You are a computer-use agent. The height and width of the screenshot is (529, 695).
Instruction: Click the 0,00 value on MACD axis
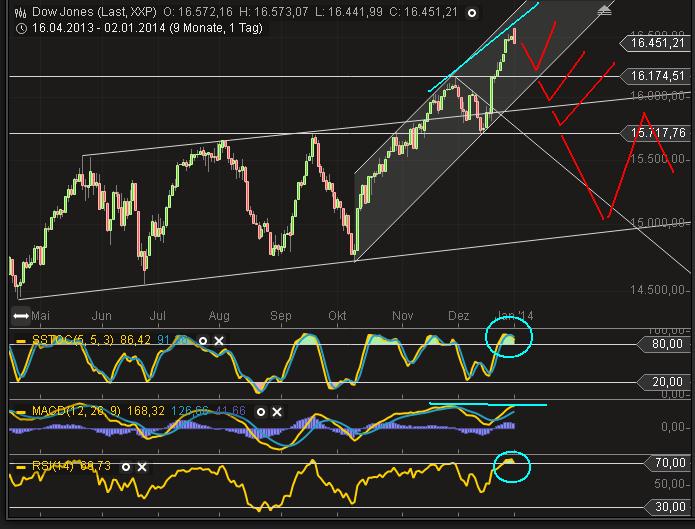[x=673, y=427]
